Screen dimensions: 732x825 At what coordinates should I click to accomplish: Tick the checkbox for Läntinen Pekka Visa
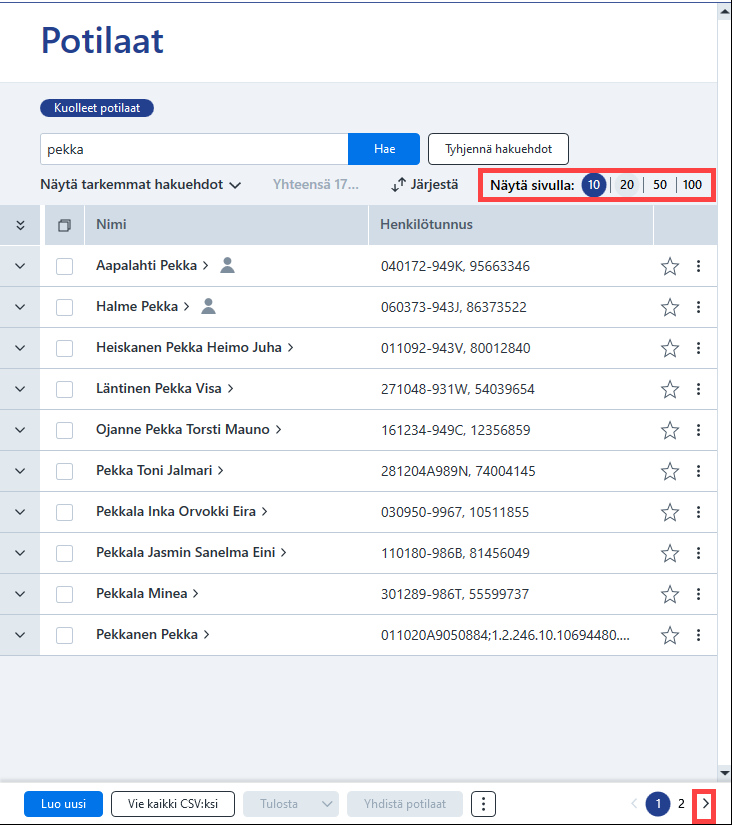tap(64, 389)
